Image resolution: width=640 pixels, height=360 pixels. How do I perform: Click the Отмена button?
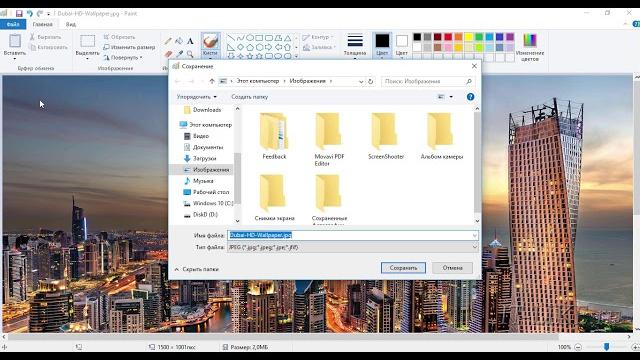(x=453, y=268)
